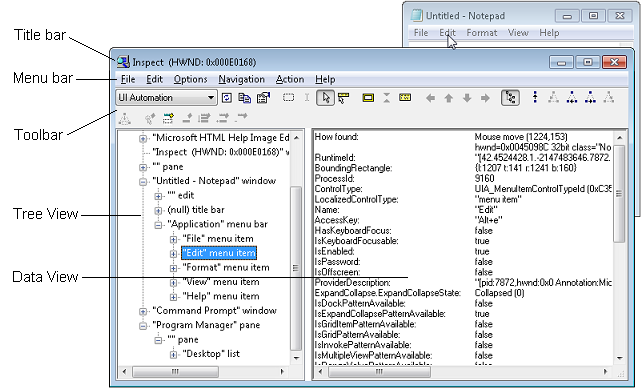Open the Edit menu in Inspect
642x390 pixels.
[154, 79]
